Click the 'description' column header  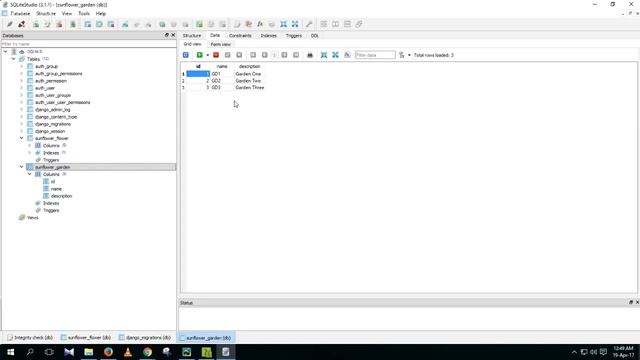249,66
